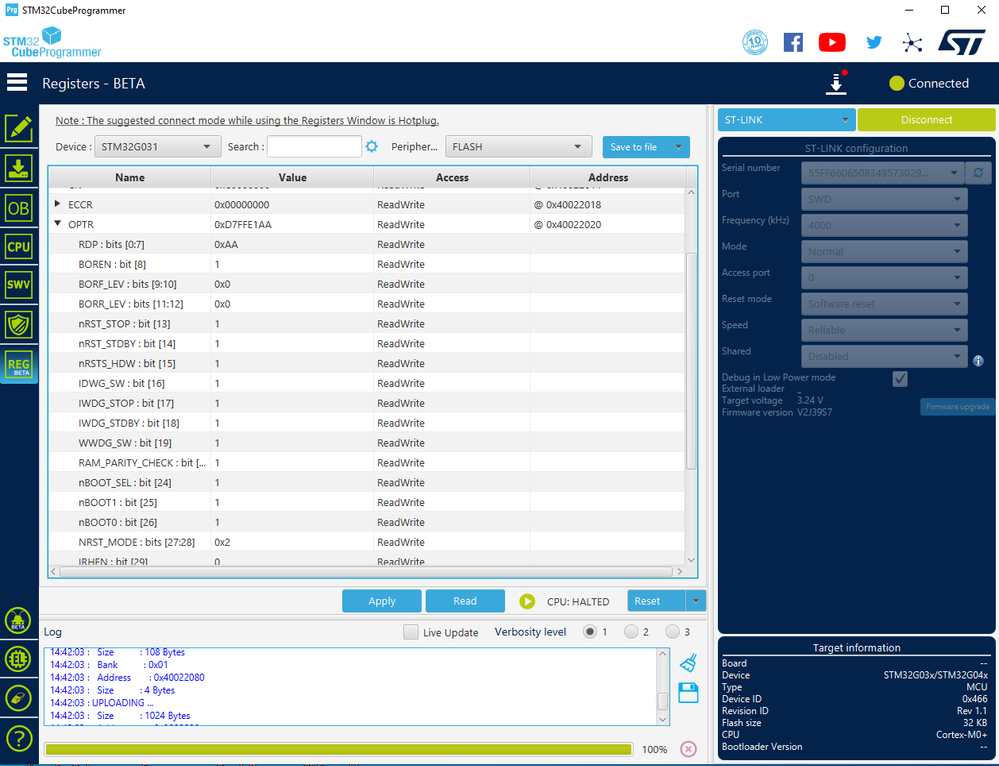
Task: Click the 10 years anniversary badge
Action: point(755,43)
